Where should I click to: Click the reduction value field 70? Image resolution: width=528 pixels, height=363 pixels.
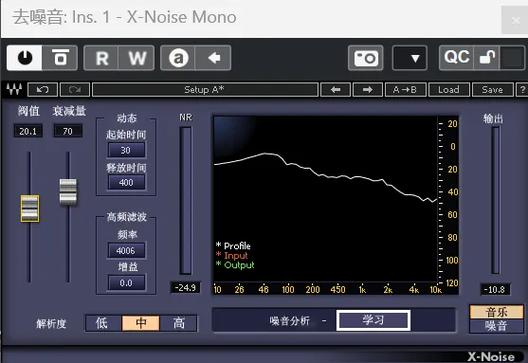click(68, 131)
